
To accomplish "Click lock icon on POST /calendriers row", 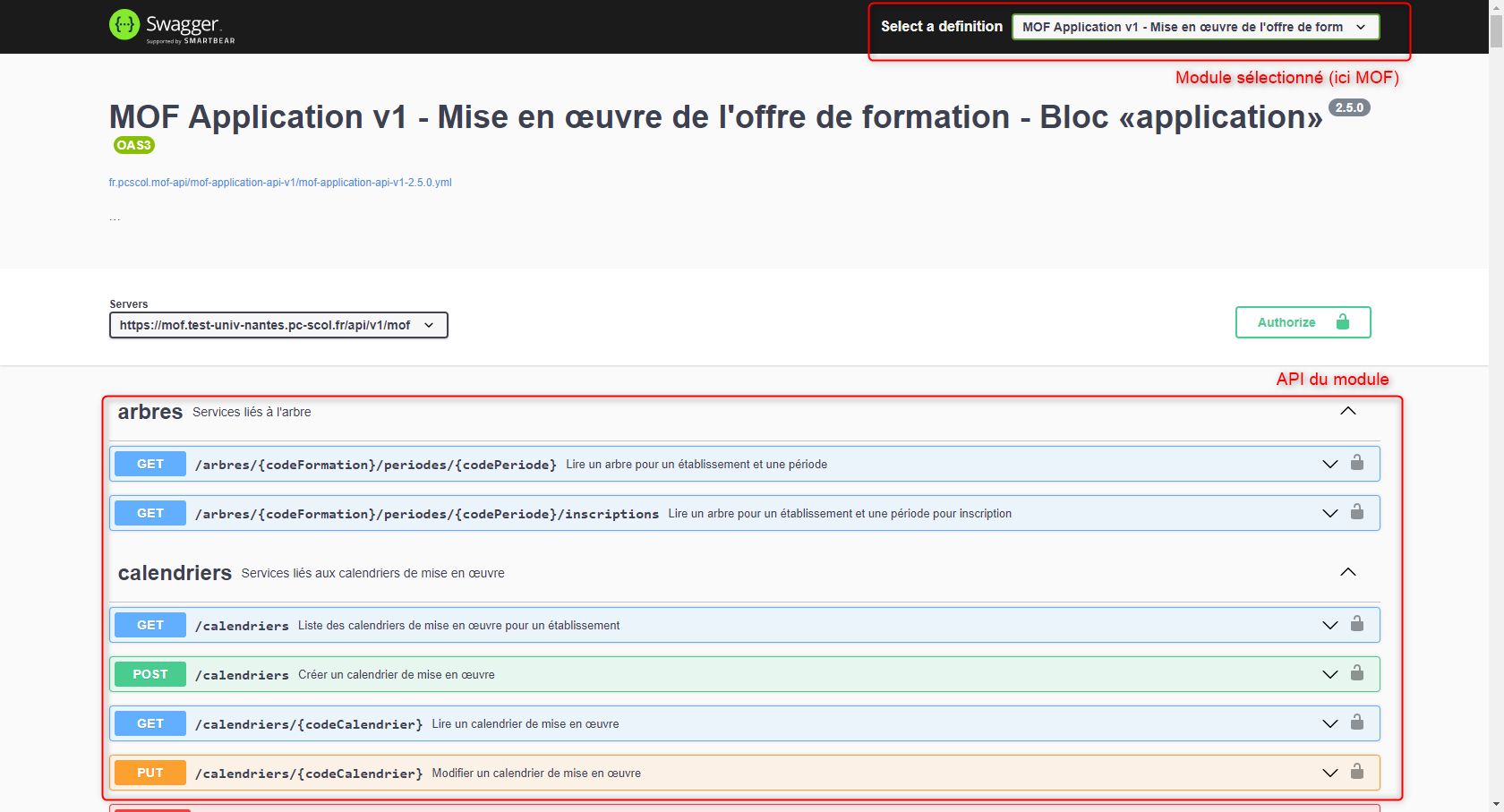I will pyautogui.click(x=1357, y=673).
